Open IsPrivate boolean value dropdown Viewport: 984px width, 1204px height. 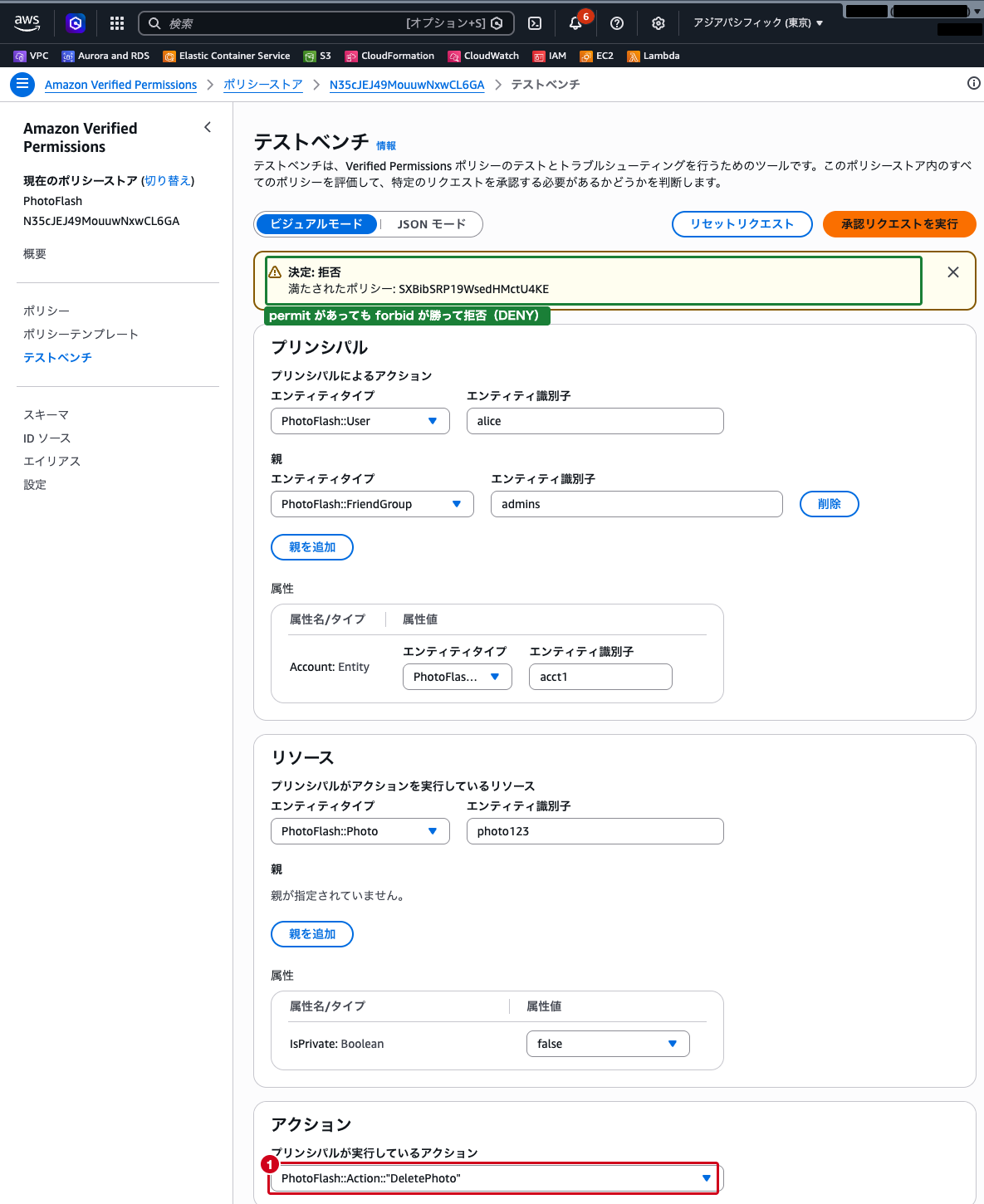click(608, 1044)
